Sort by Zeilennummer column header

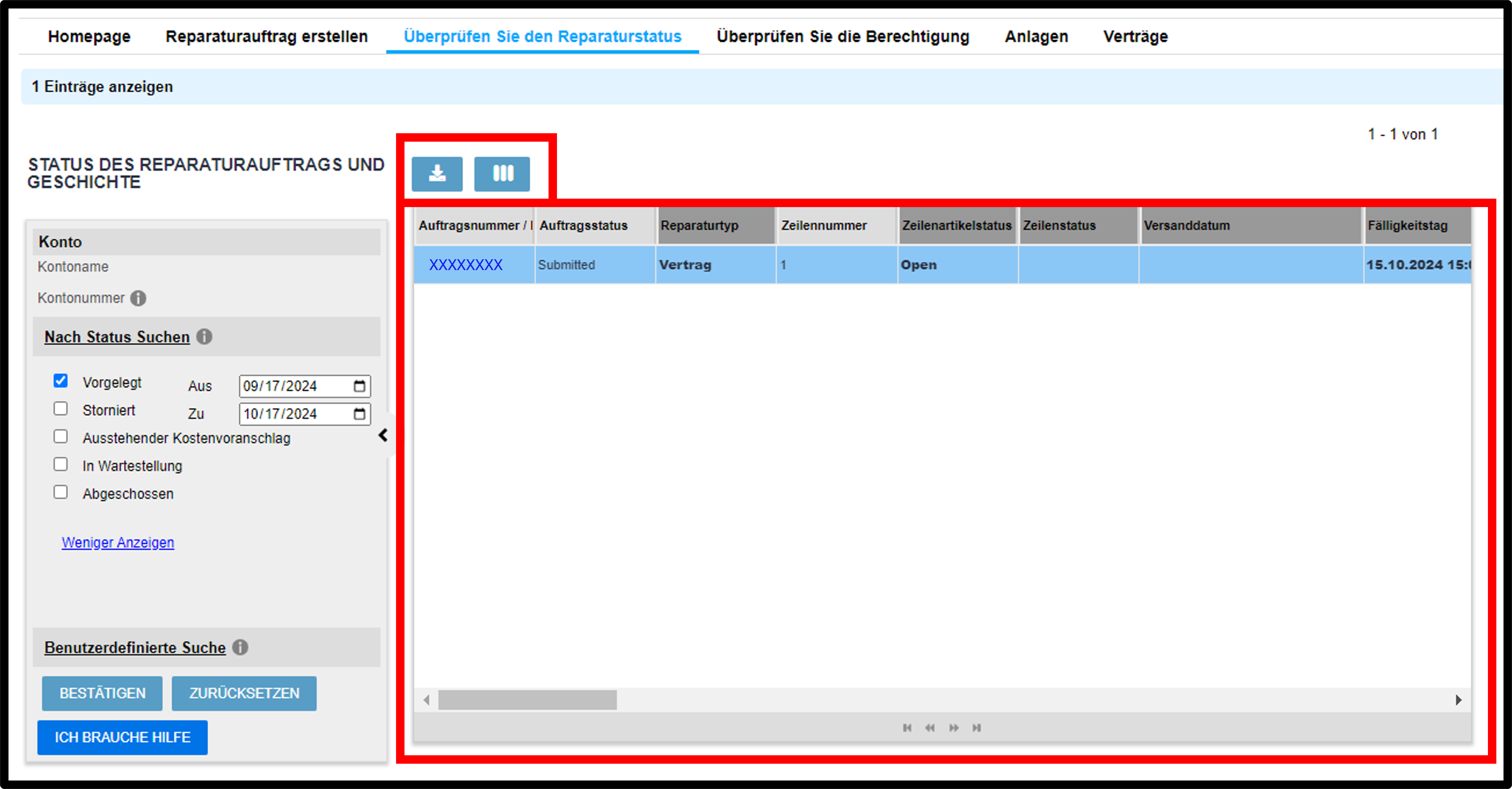837,226
